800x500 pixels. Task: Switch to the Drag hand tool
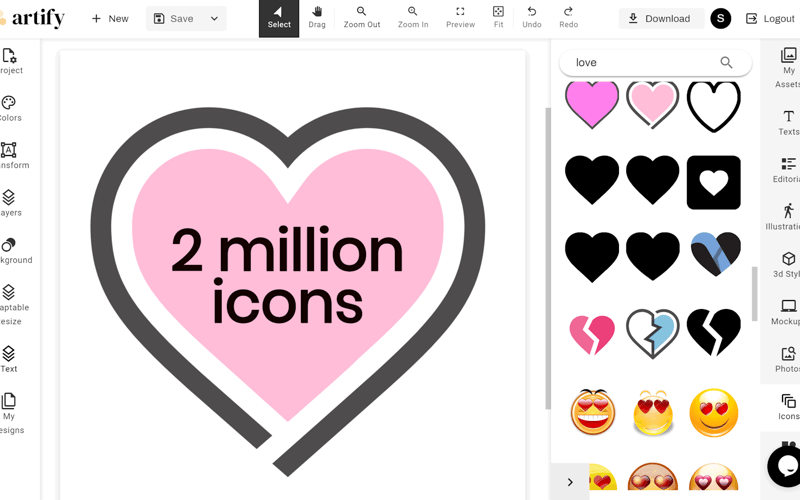(317, 18)
